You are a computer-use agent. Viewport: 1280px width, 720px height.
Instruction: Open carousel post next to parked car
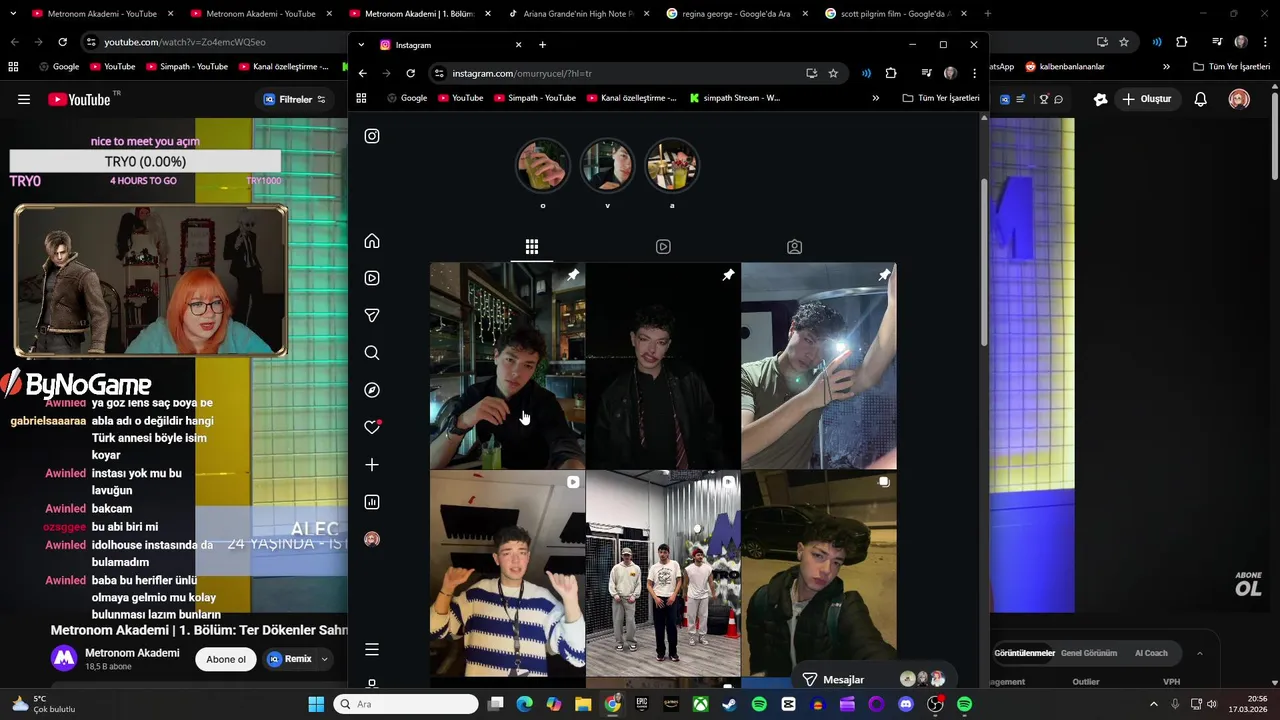point(819,574)
